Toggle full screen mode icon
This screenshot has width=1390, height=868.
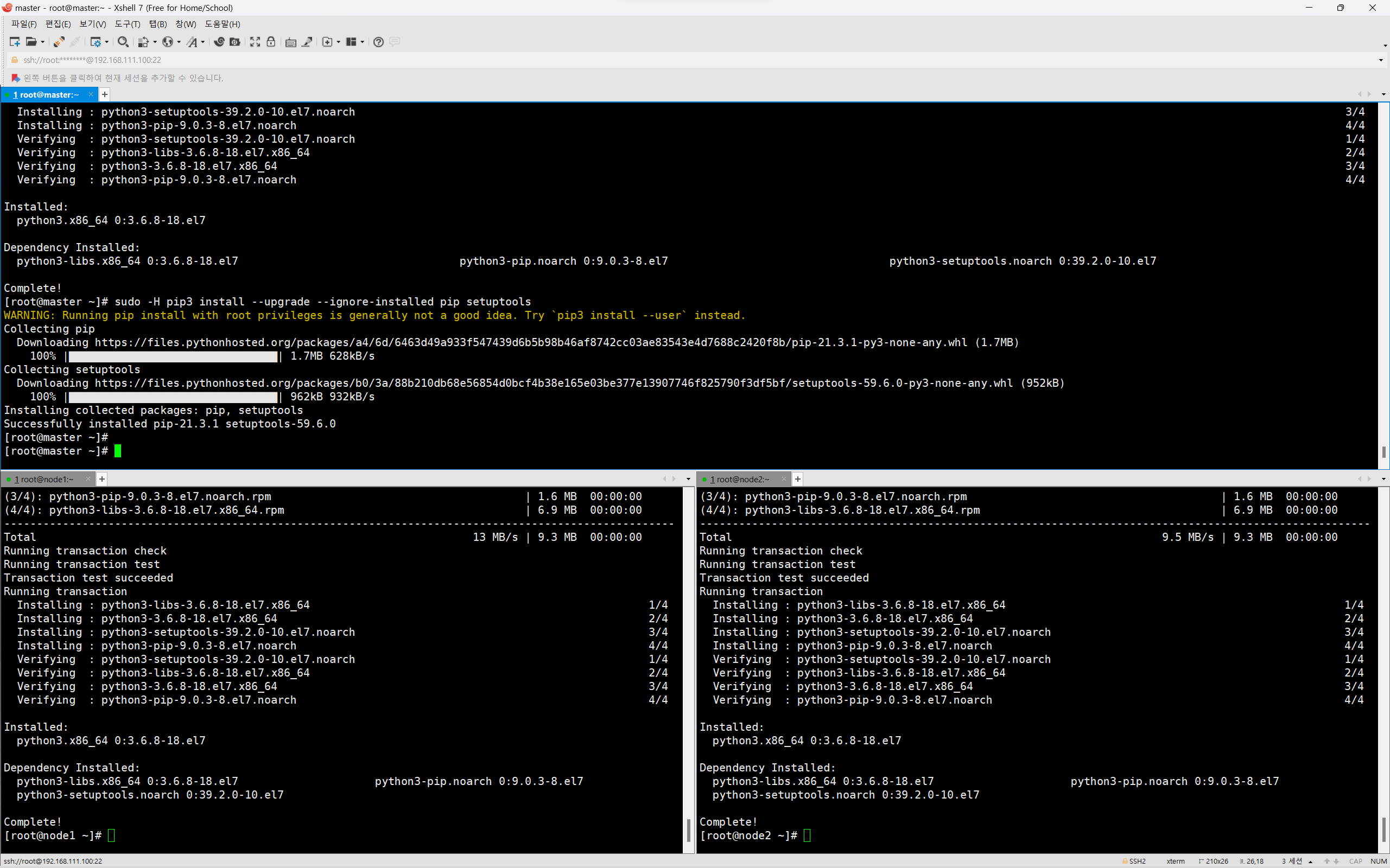[255, 42]
